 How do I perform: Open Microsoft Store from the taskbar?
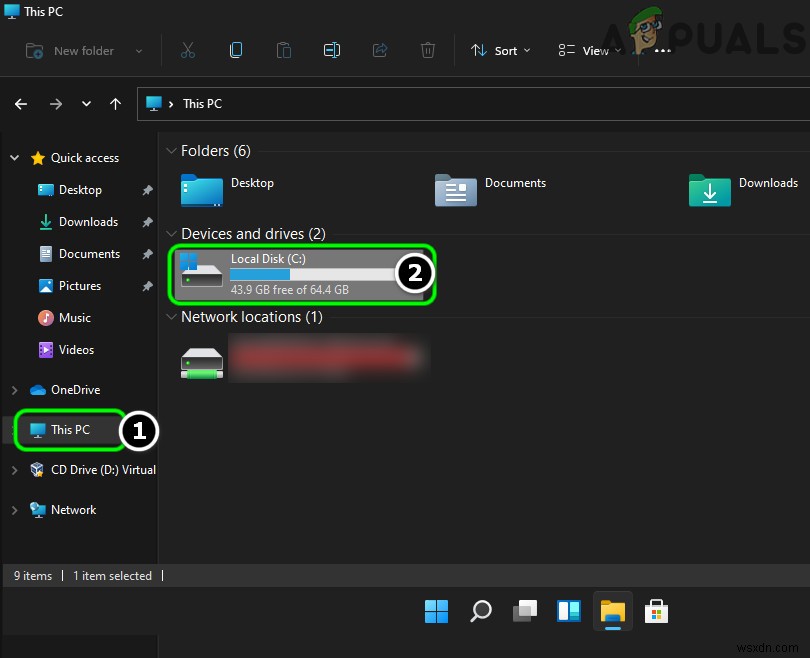[656, 610]
